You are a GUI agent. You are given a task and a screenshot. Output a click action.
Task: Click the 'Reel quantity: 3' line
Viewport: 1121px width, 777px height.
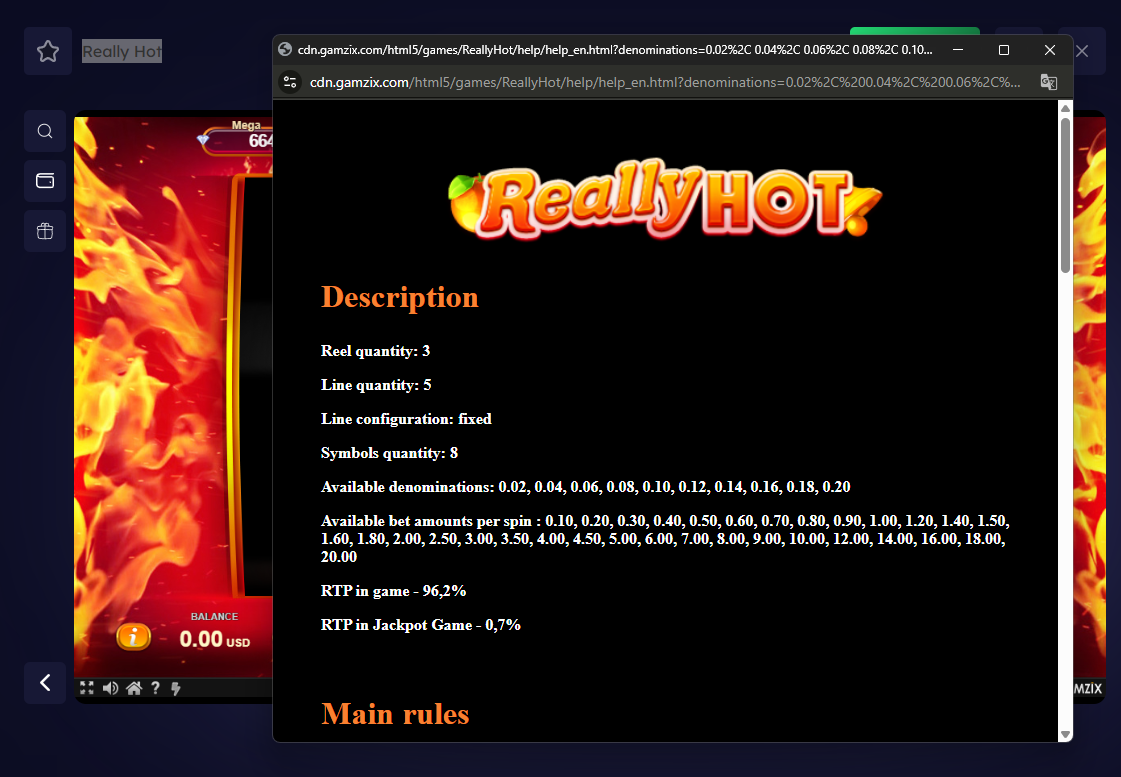375,351
